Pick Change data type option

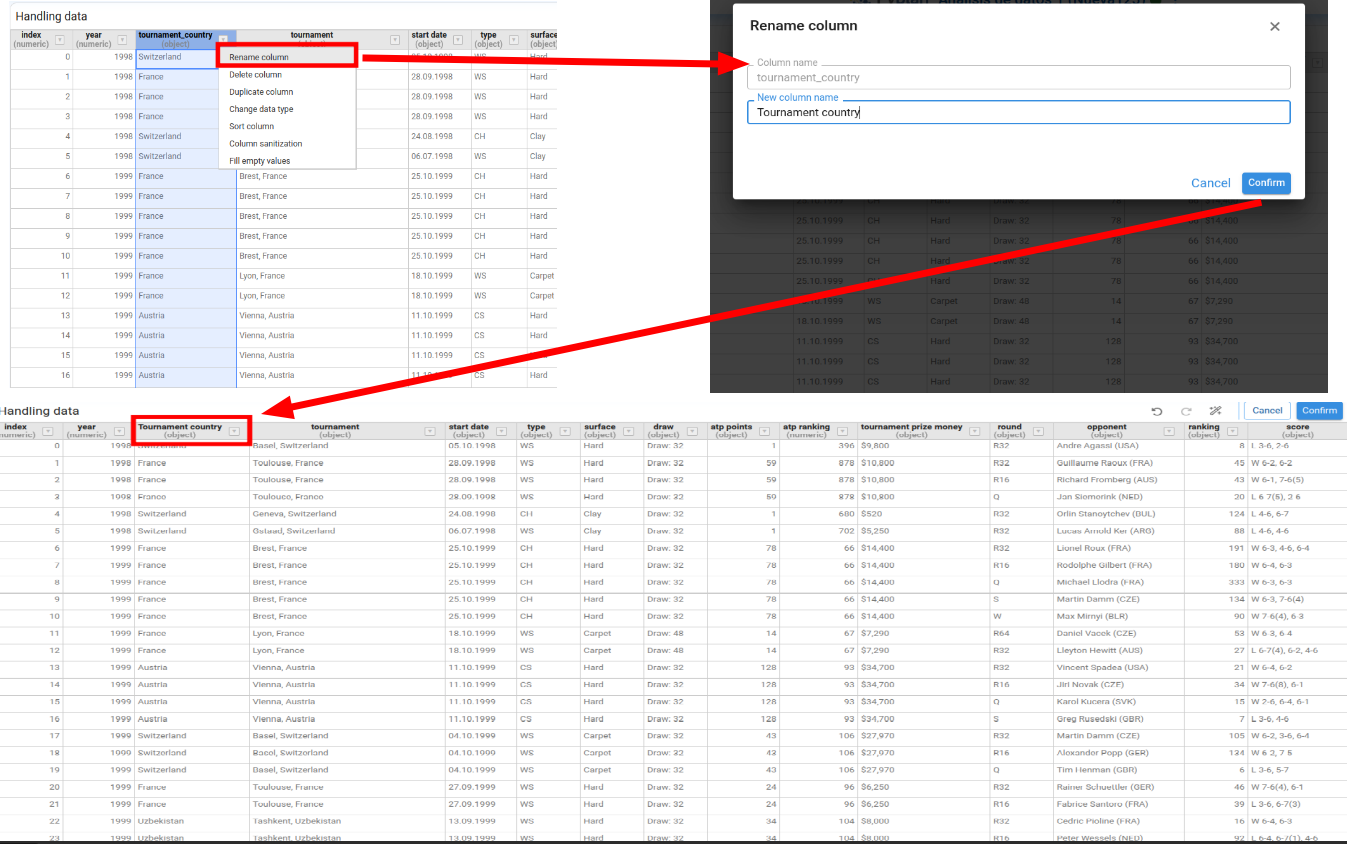(261, 109)
